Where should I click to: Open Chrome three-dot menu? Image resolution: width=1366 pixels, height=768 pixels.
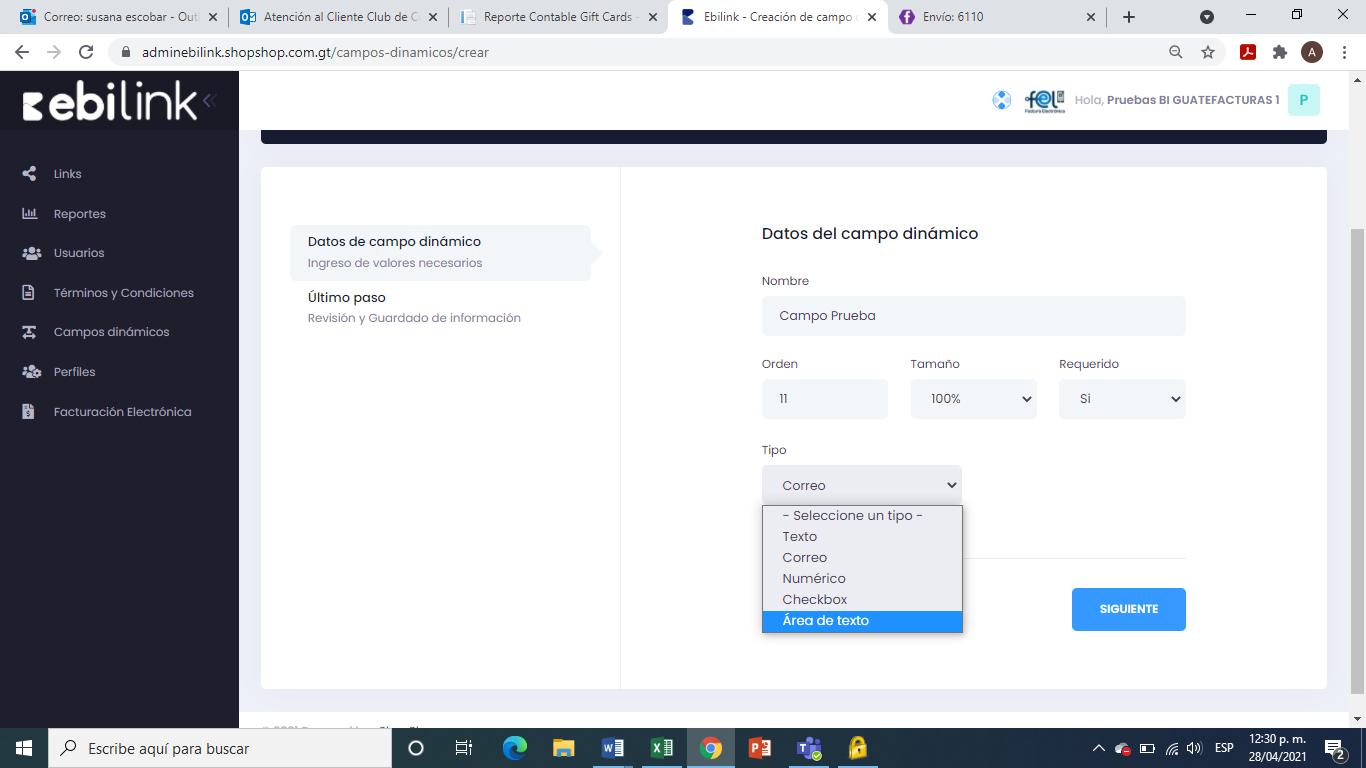click(1344, 52)
